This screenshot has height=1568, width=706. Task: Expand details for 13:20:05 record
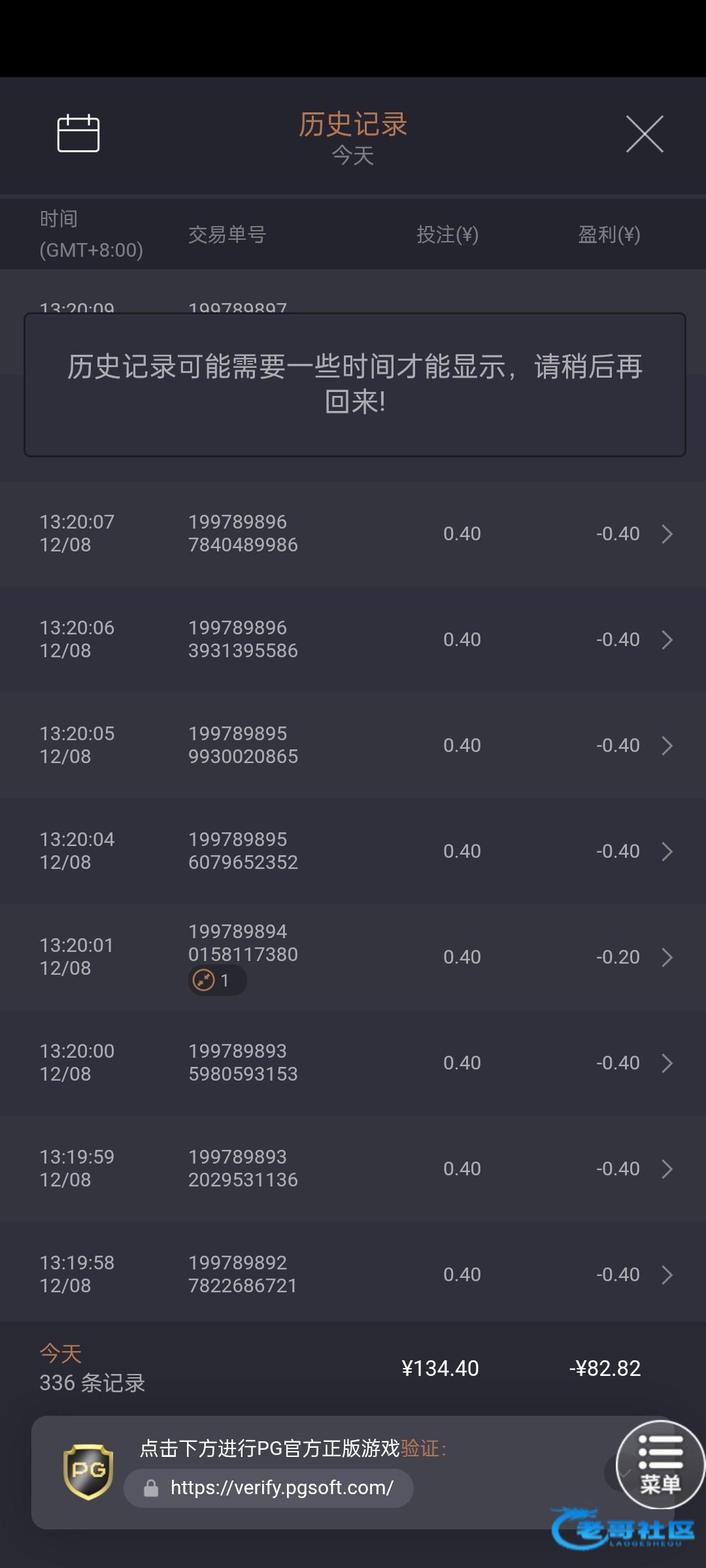pos(667,745)
